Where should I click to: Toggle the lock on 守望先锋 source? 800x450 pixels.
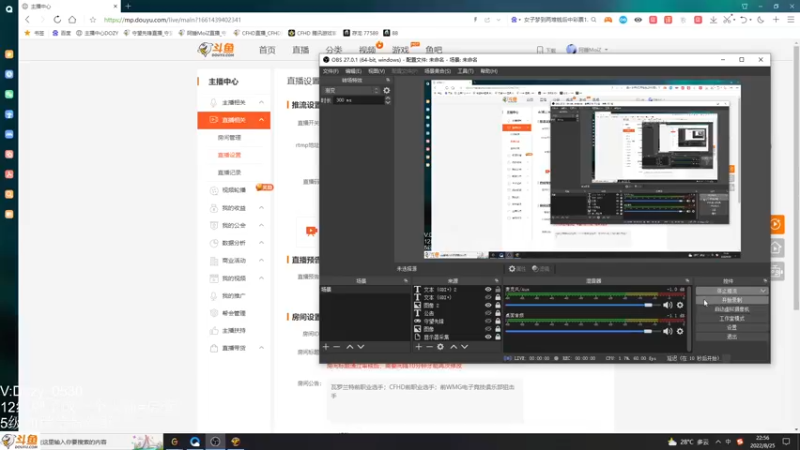498,321
